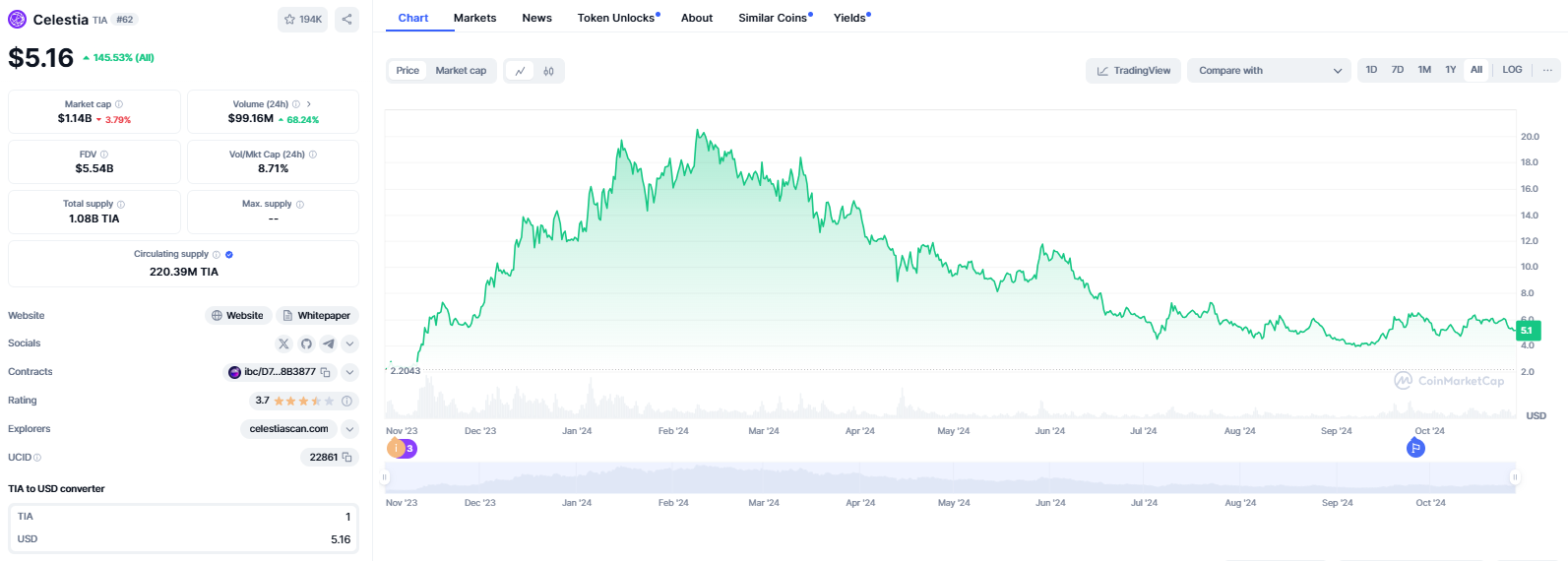Click the FDV info icon

point(104,155)
